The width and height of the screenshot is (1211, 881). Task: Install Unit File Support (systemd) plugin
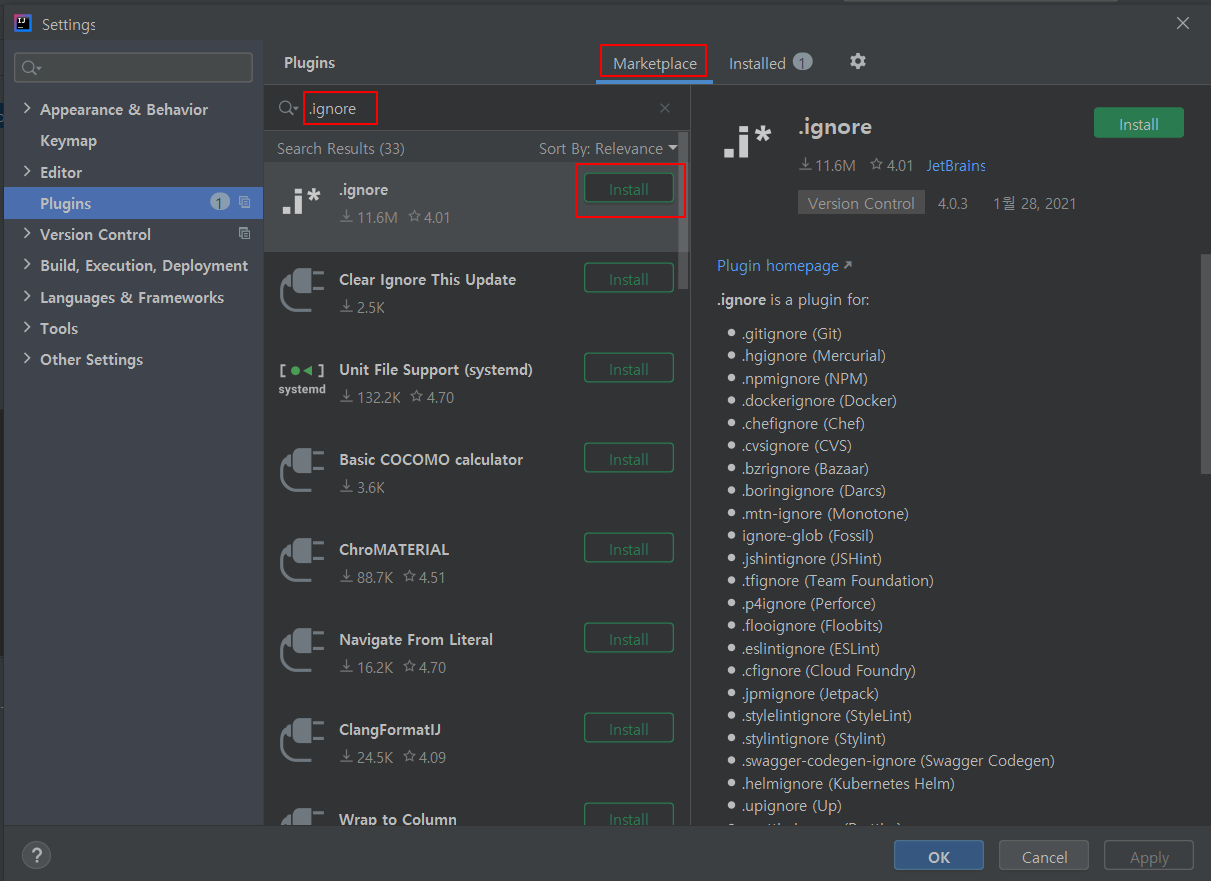pos(629,369)
